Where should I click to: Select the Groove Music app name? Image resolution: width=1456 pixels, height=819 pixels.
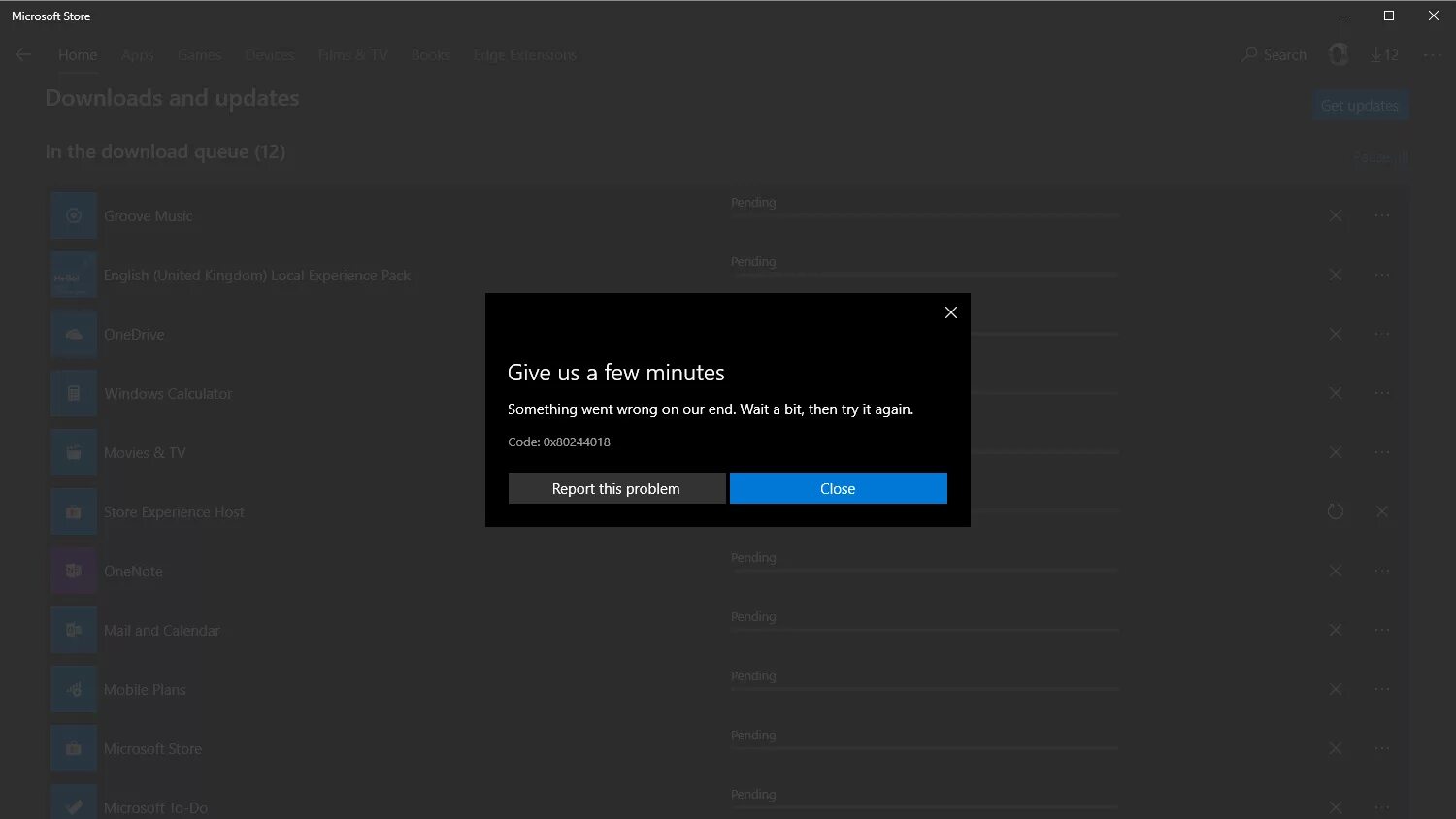click(149, 215)
